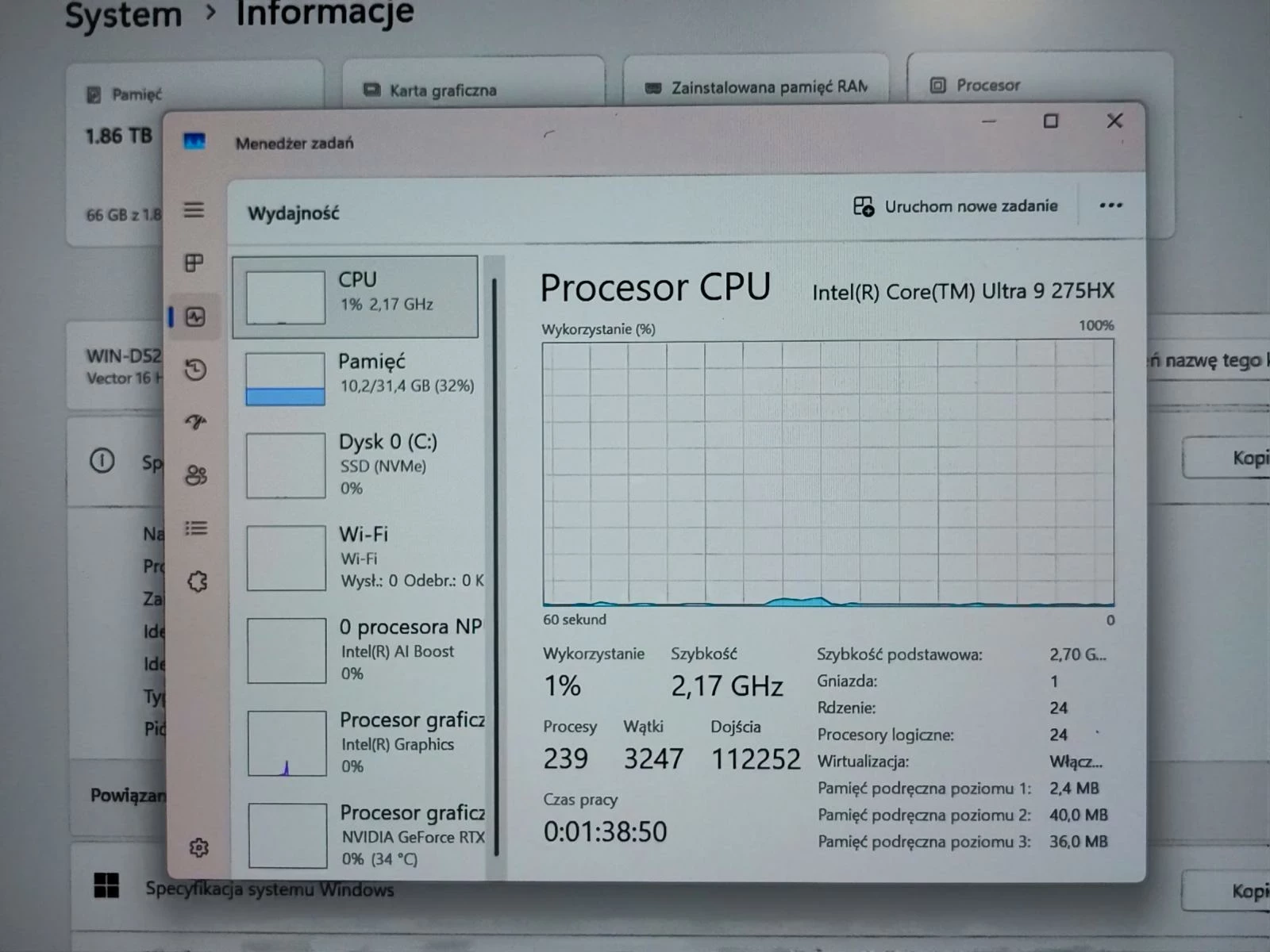Viewport: 1270px width, 952px height.
Task: Click Uruchom nowe zadanie button
Action: tap(956, 206)
